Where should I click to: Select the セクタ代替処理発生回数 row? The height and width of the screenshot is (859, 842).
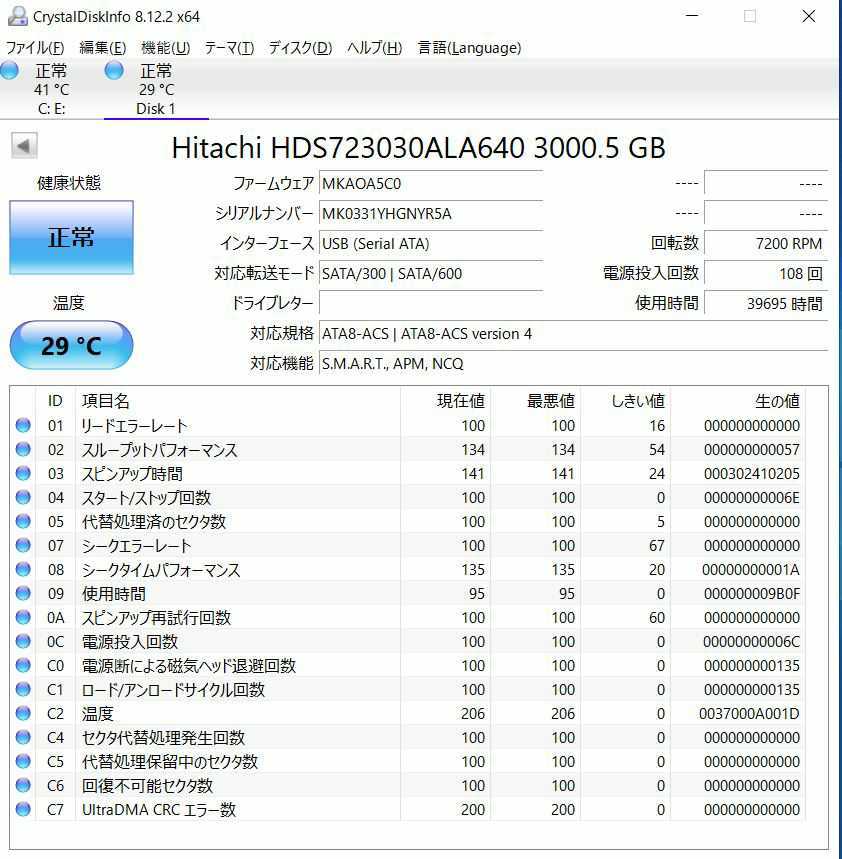pos(408,738)
